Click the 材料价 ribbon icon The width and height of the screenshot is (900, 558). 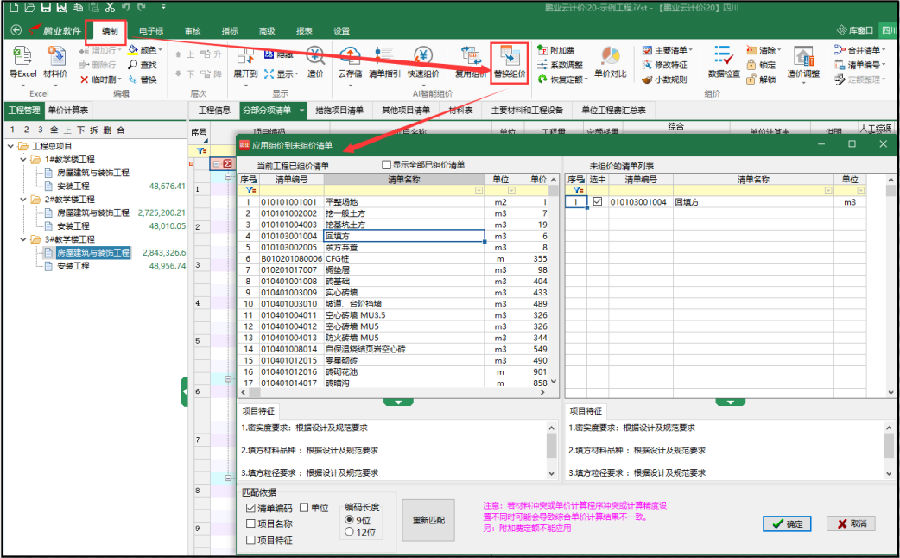pos(55,60)
